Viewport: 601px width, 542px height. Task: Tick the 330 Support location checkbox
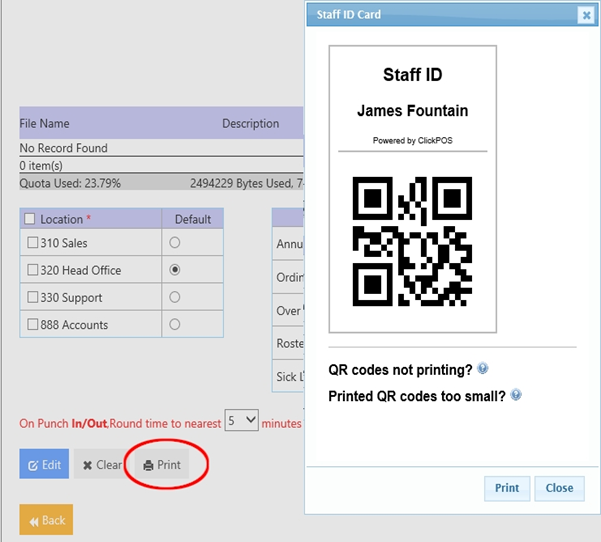coord(33,297)
